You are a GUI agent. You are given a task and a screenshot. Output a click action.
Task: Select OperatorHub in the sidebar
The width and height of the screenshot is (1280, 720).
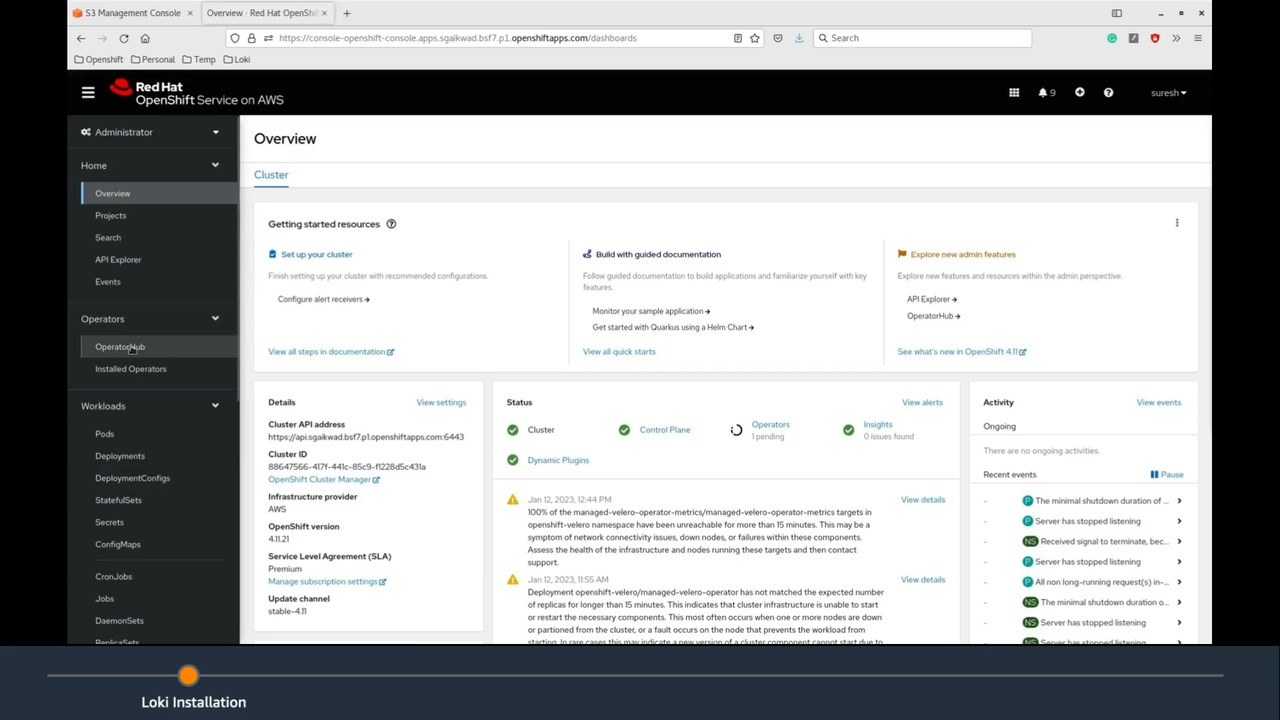(120, 347)
